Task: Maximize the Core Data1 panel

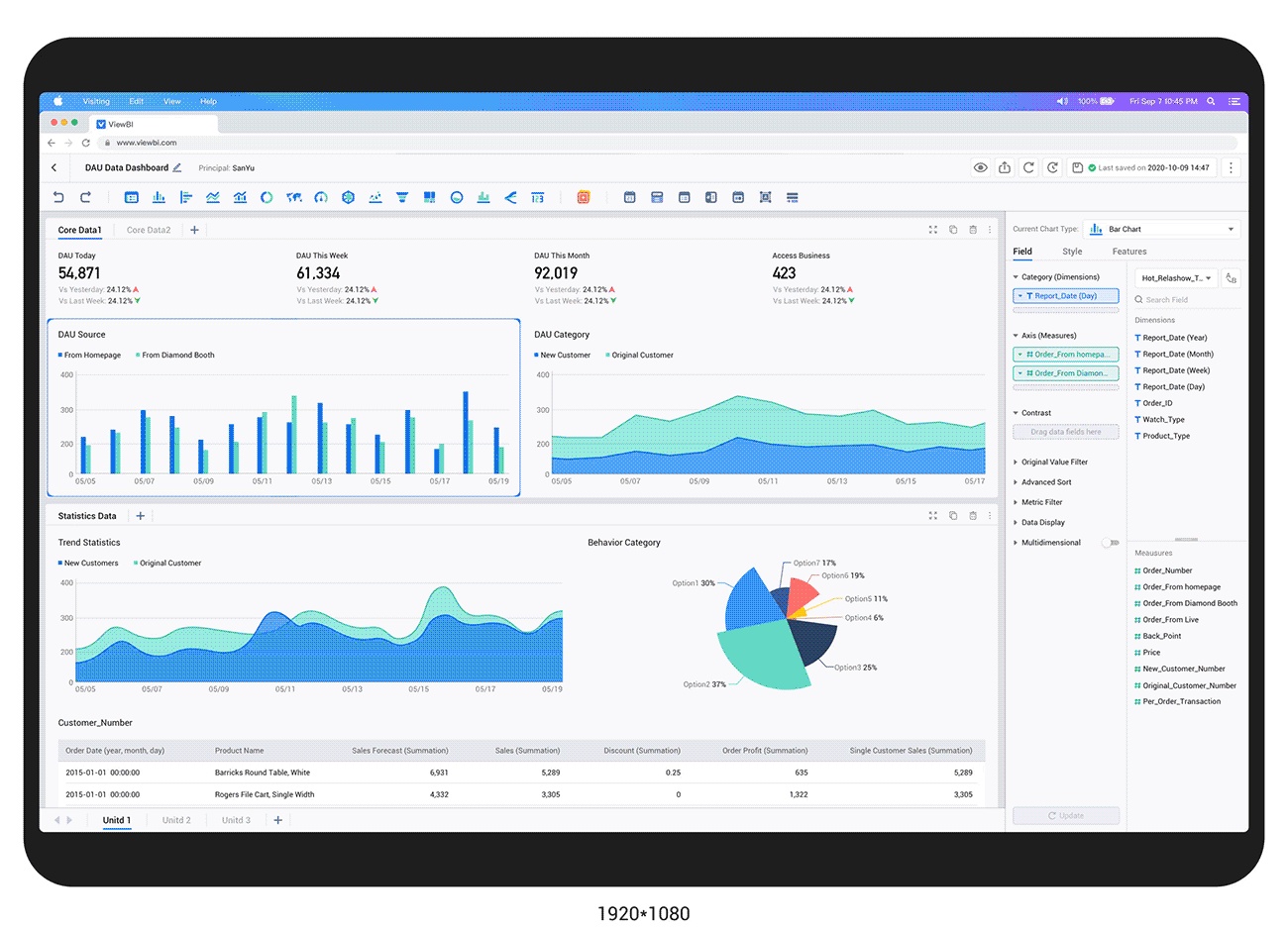Action: click(932, 230)
